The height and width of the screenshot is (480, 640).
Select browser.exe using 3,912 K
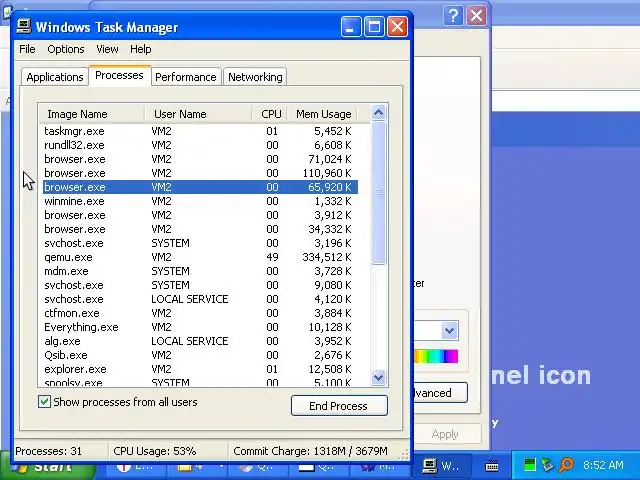(200, 215)
